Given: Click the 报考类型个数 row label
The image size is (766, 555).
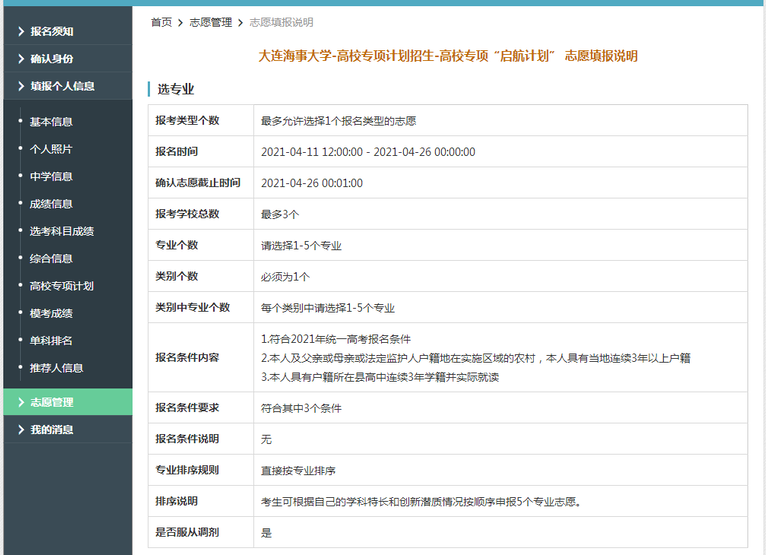Looking at the screenshot, I should (x=187, y=120).
